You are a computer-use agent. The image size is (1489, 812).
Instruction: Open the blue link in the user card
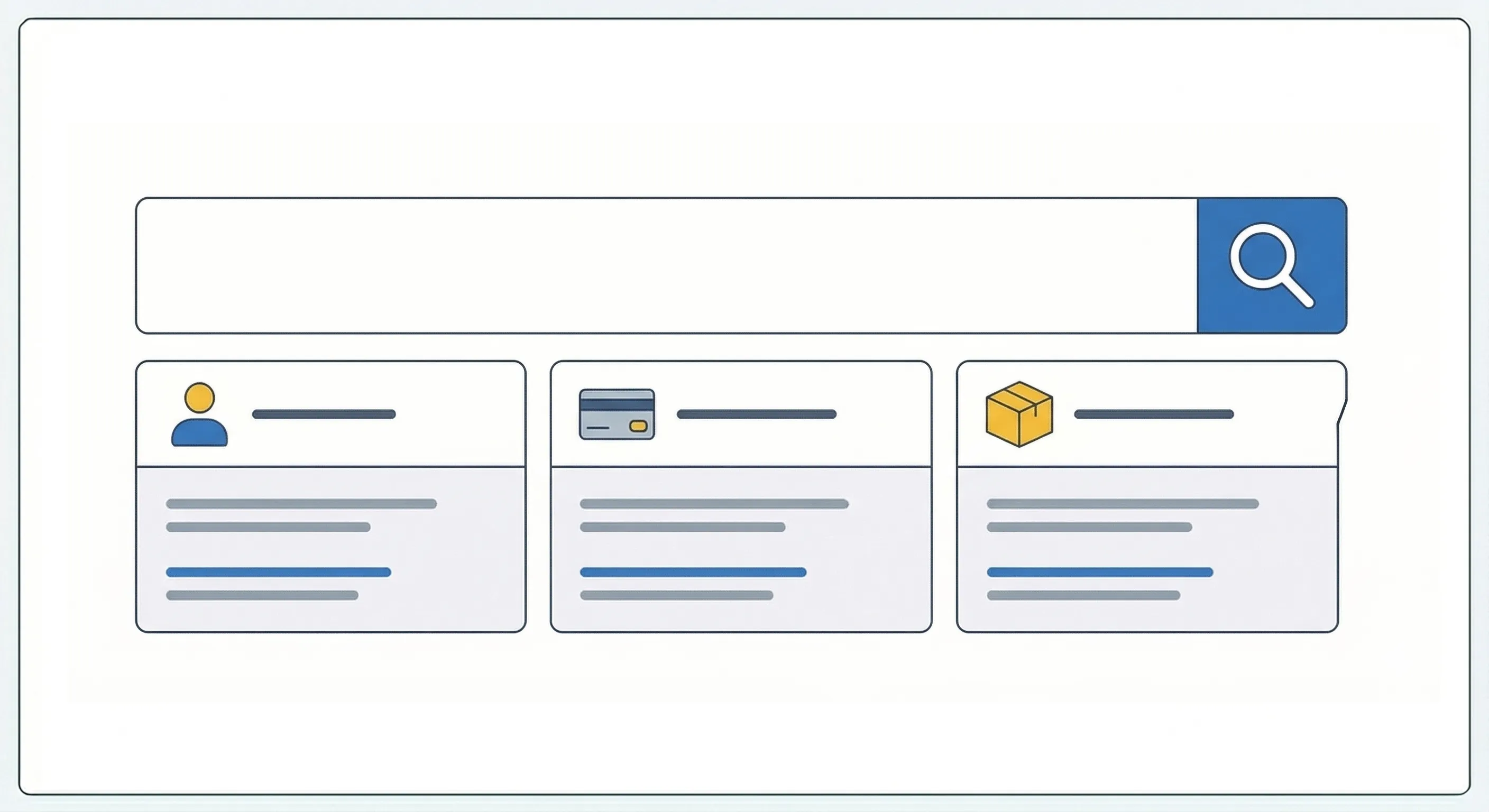click(278, 572)
